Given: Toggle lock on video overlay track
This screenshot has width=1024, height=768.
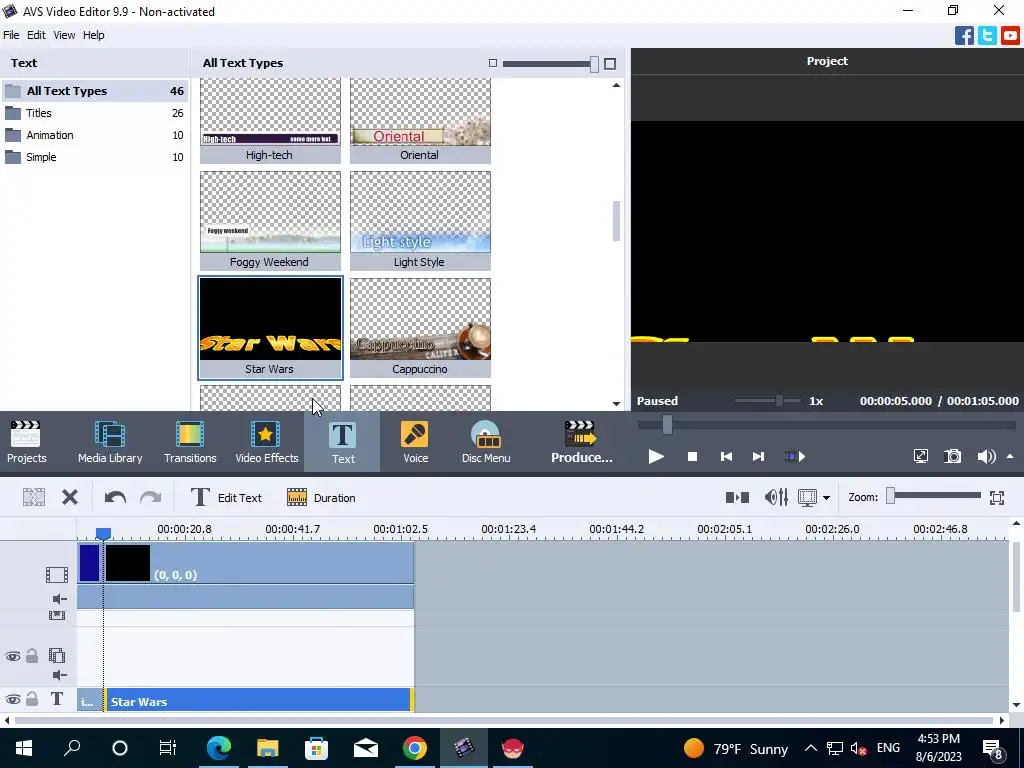Looking at the screenshot, I should [x=32, y=656].
